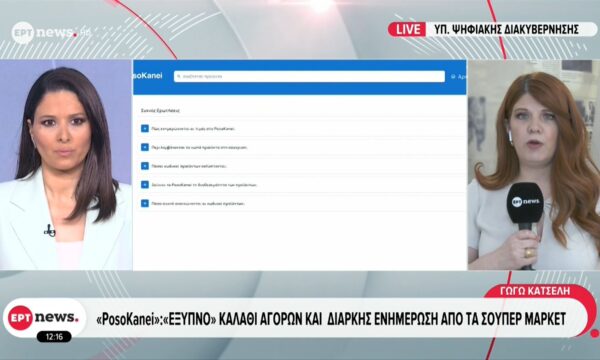Open the cart icon at the header's right edge
The width and height of the screenshot is (600, 360).
pos(453,77)
